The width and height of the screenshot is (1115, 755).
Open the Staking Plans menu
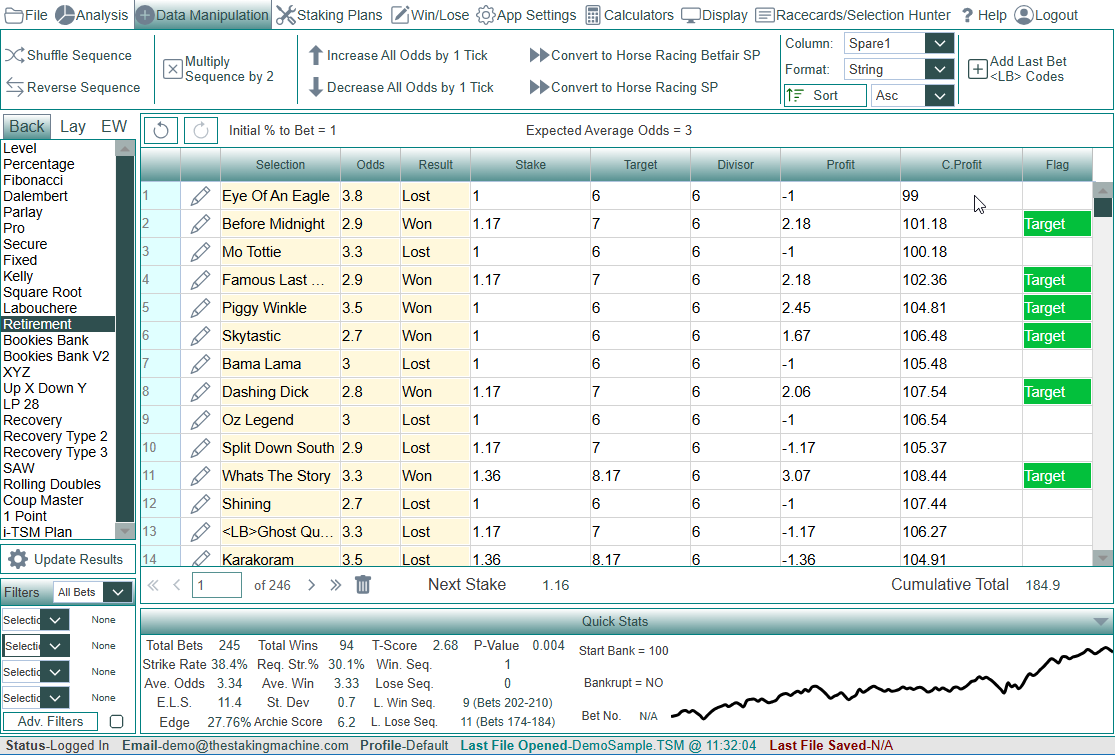(328, 15)
